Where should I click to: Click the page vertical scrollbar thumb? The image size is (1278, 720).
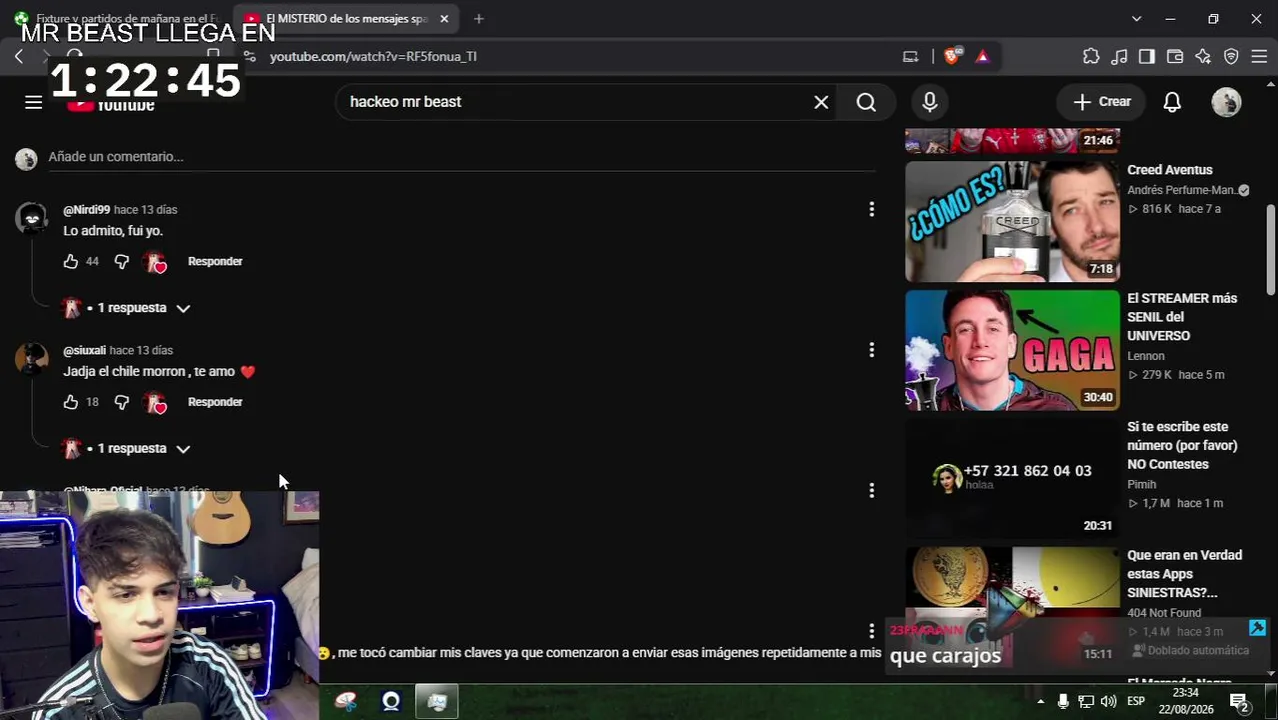click(1271, 250)
